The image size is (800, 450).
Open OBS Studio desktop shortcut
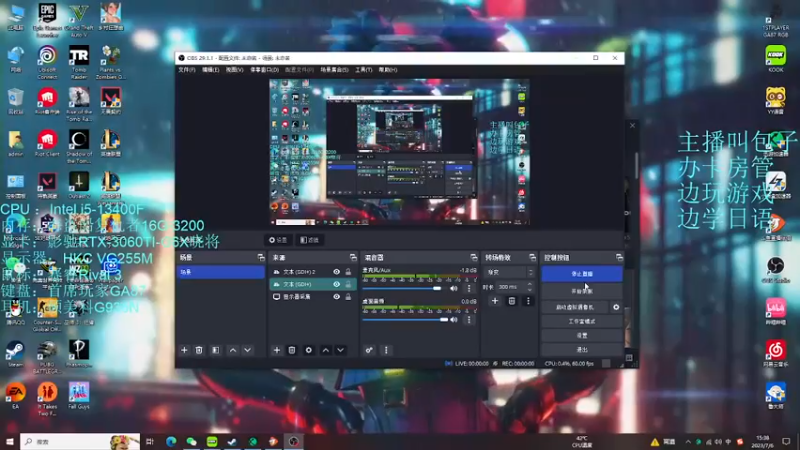click(x=776, y=270)
